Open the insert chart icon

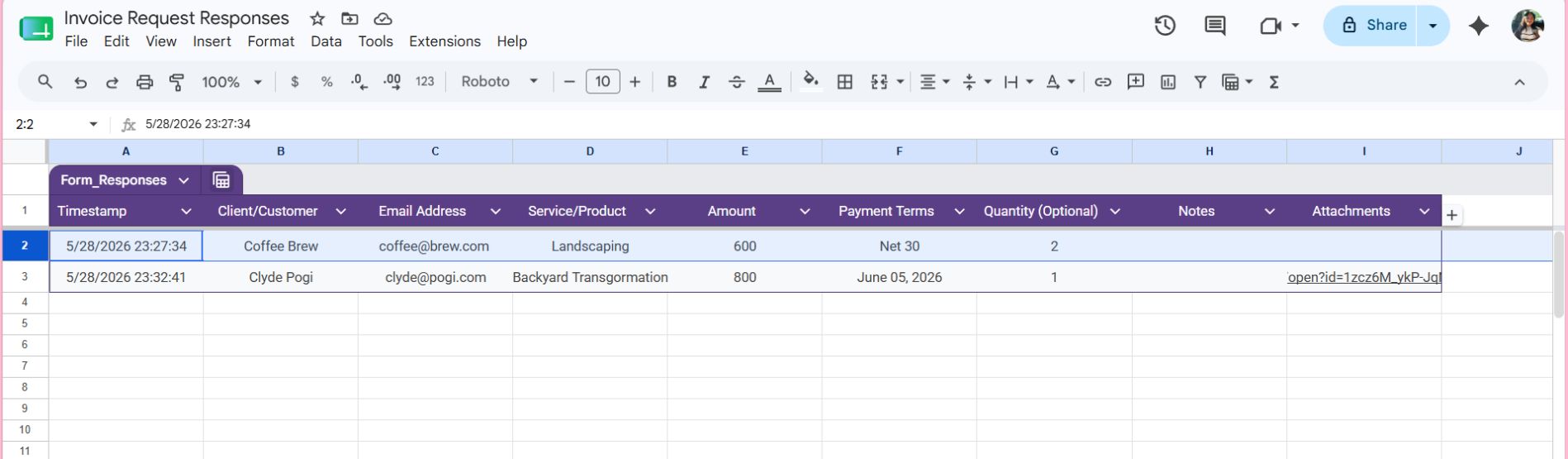pyautogui.click(x=1167, y=82)
